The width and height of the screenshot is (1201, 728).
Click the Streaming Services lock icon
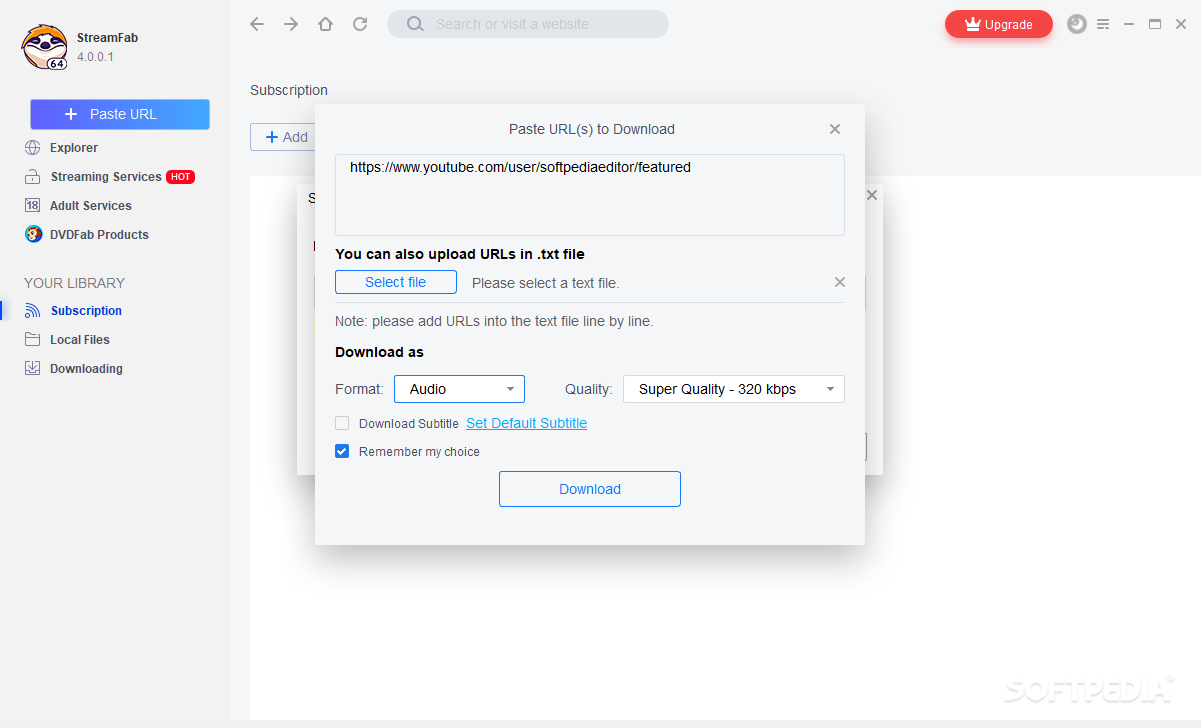click(x=33, y=177)
